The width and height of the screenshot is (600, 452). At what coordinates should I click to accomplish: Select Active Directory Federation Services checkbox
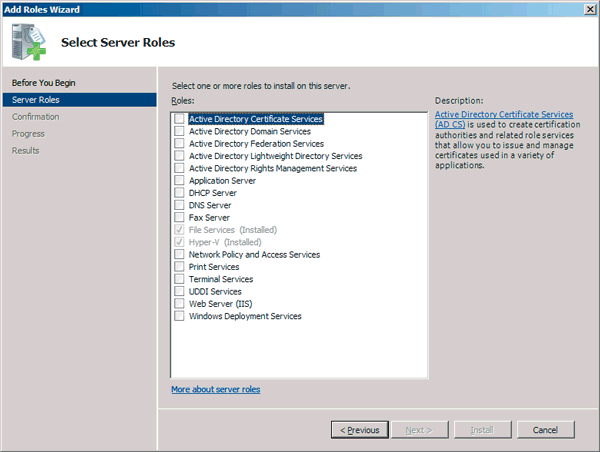179,144
